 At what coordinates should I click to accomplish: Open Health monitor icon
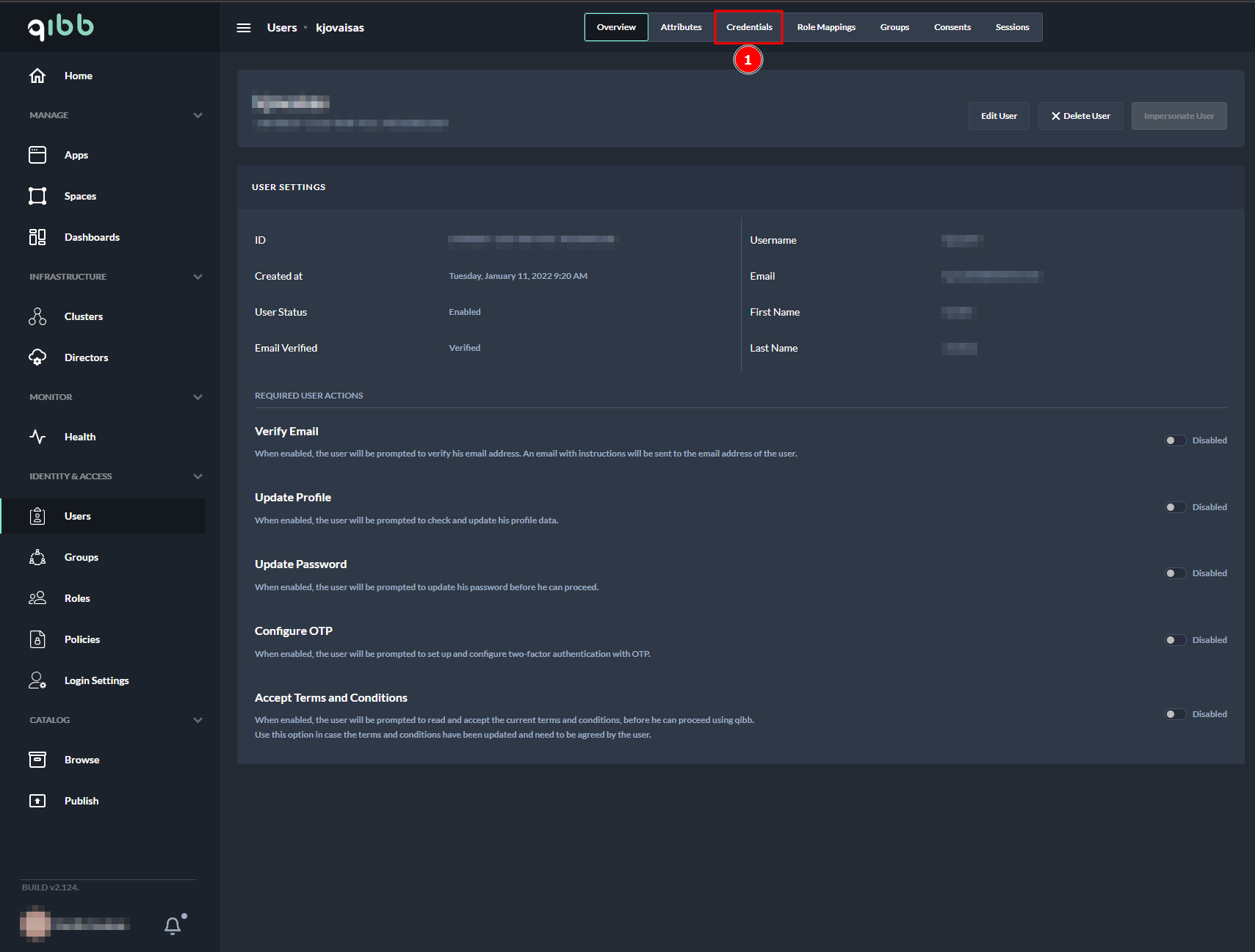point(37,437)
